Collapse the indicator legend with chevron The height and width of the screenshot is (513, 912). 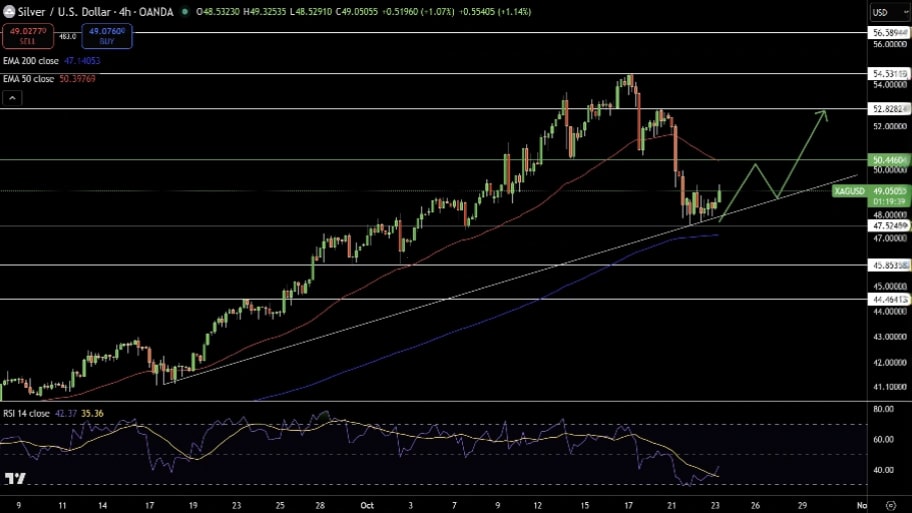(12, 98)
